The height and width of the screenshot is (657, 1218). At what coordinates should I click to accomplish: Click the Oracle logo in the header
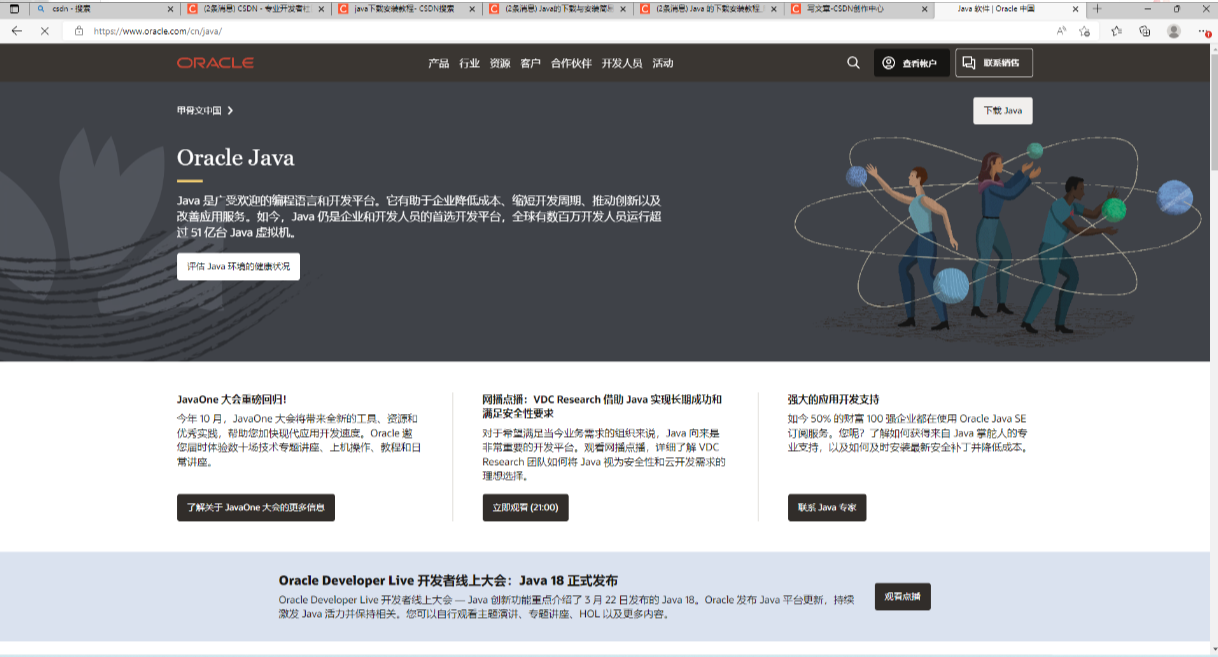tap(215, 63)
